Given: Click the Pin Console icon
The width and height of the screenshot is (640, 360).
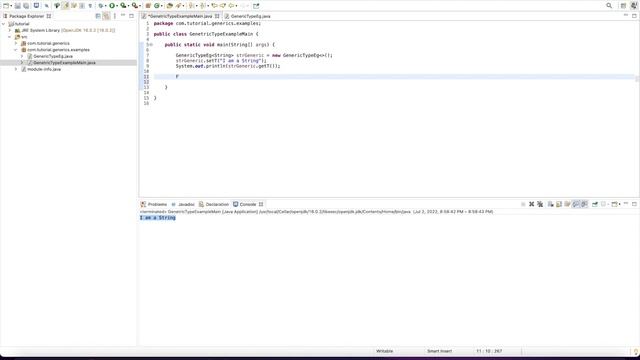Looking at the screenshot, I should pyautogui.click(x=595, y=204).
